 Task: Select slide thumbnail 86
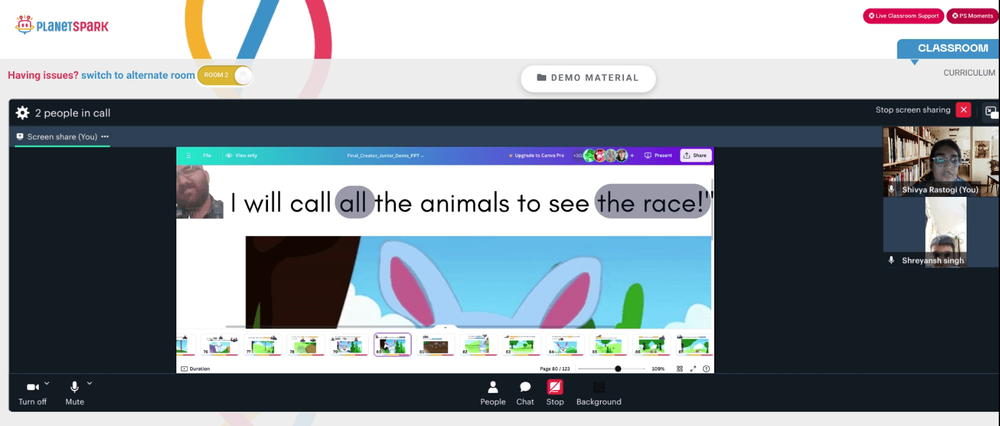[x=651, y=345]
